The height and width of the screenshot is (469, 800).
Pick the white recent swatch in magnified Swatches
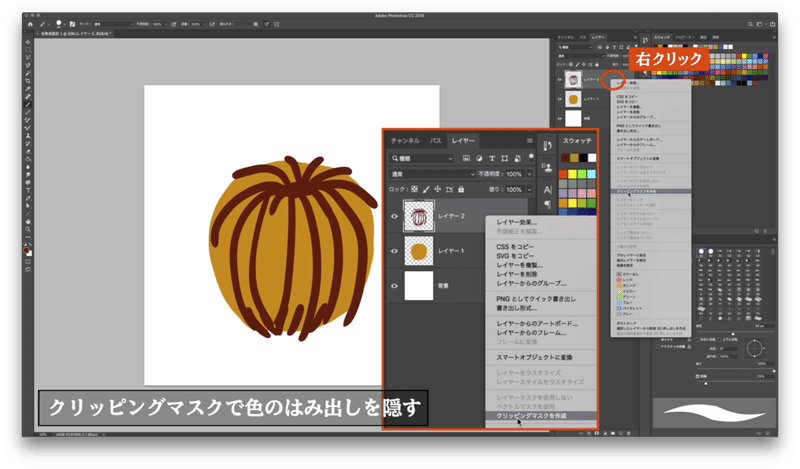tap(592, 158)
